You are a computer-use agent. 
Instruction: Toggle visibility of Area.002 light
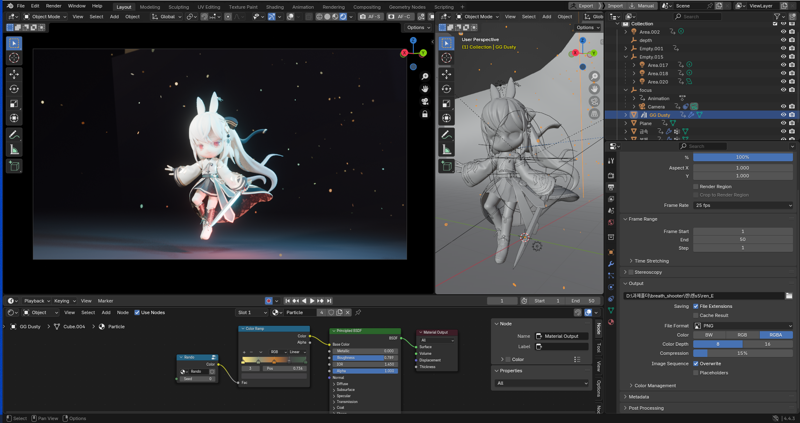(x=783, y=32)
